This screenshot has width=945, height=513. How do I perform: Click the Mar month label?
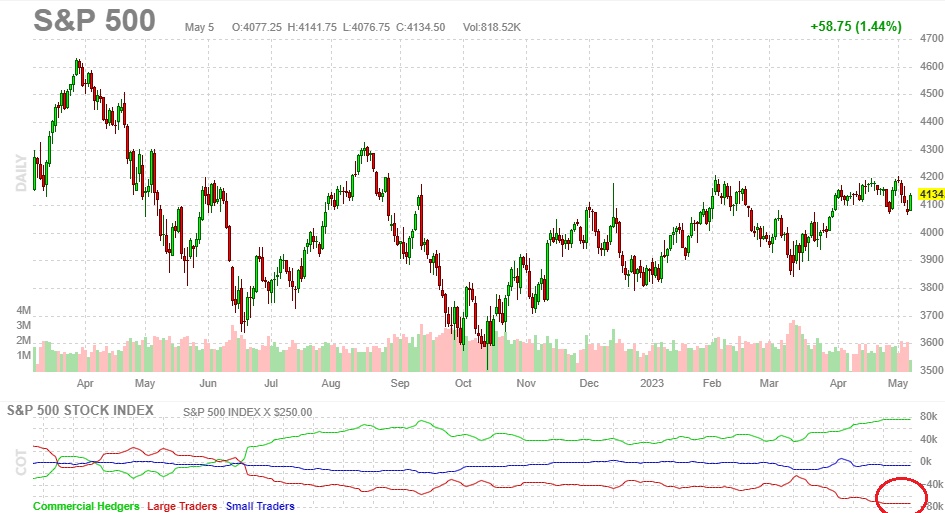769,383
